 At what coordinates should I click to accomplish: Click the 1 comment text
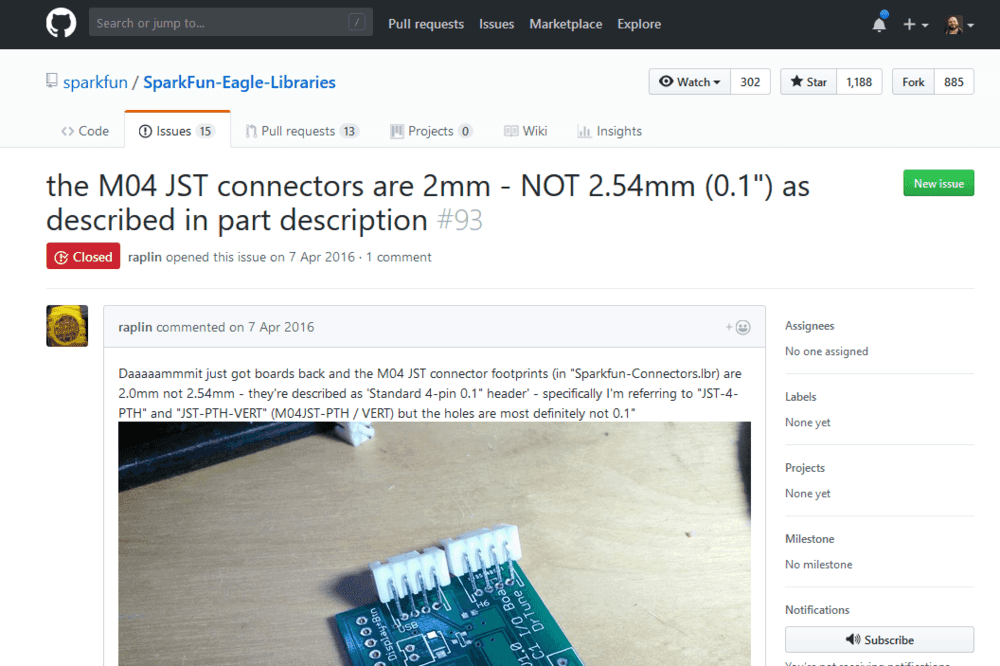click(x=399, y=257)
